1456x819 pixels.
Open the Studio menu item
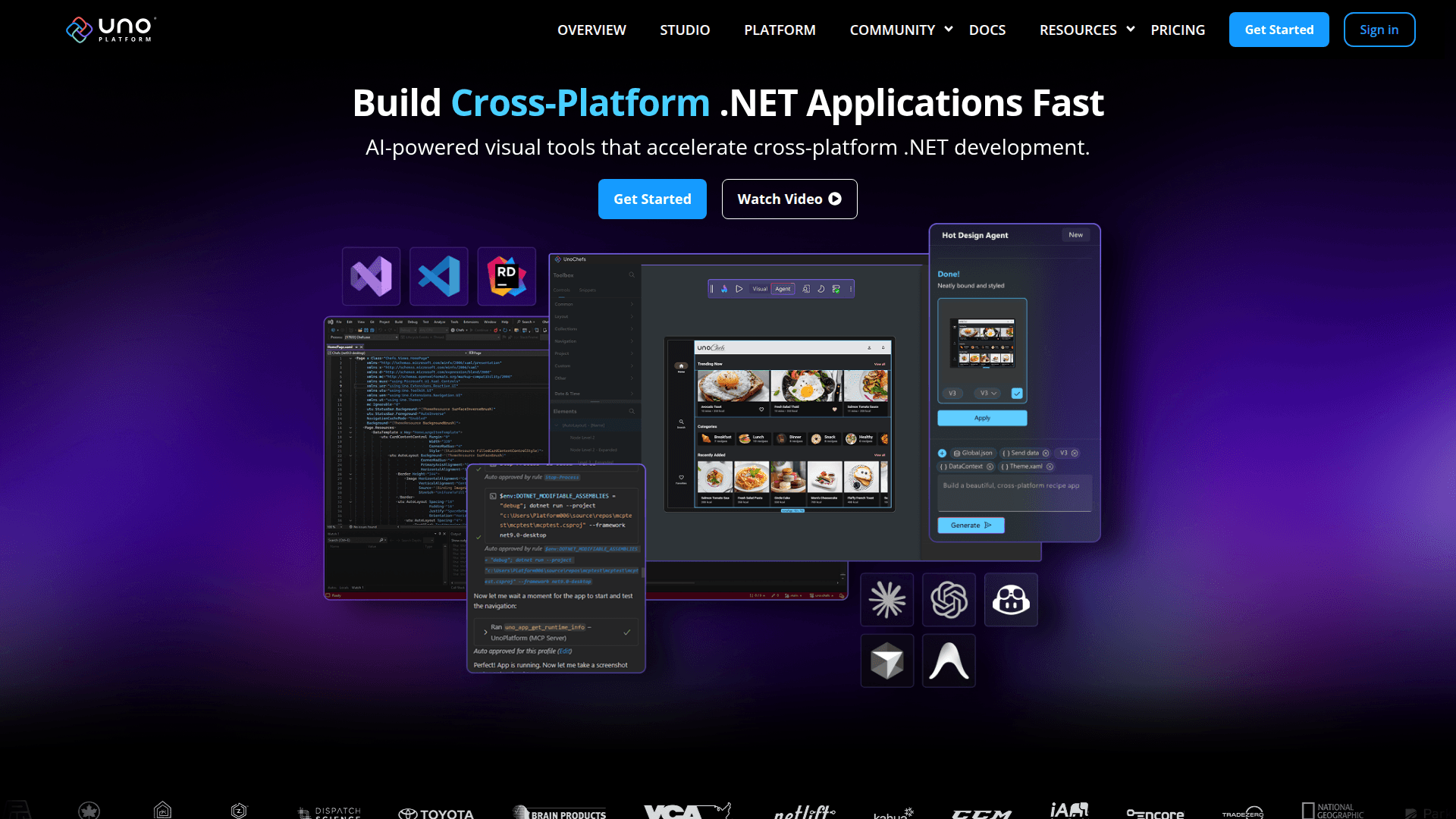pyautogui.click(x=685, y=30)
